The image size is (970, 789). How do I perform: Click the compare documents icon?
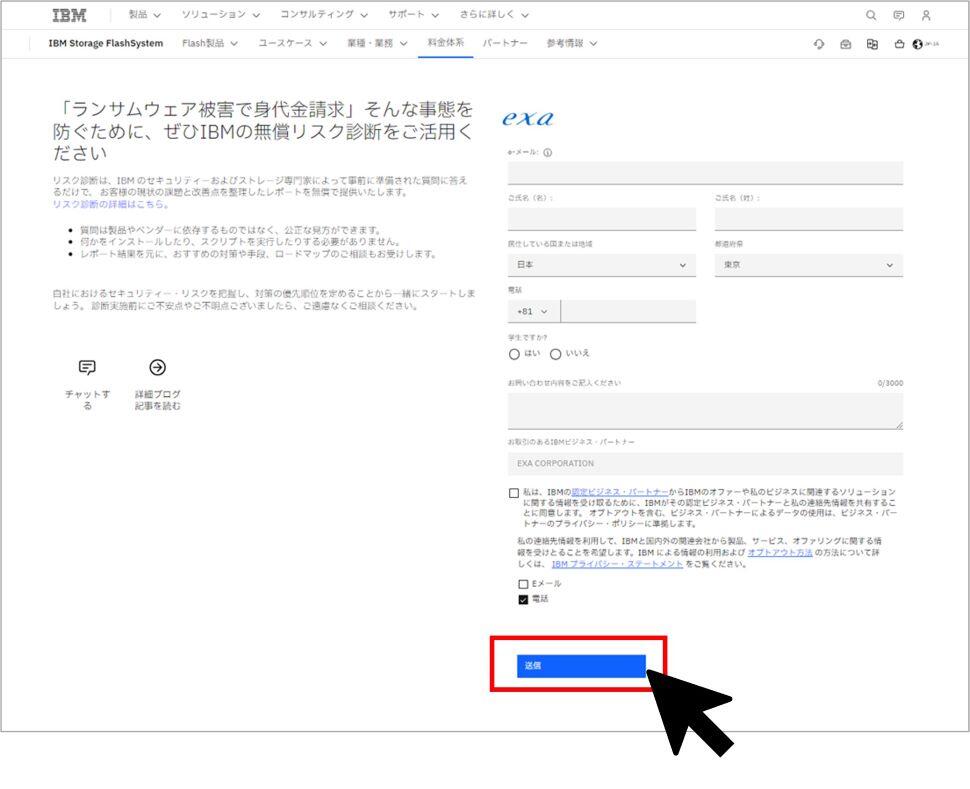pos(872,44)
